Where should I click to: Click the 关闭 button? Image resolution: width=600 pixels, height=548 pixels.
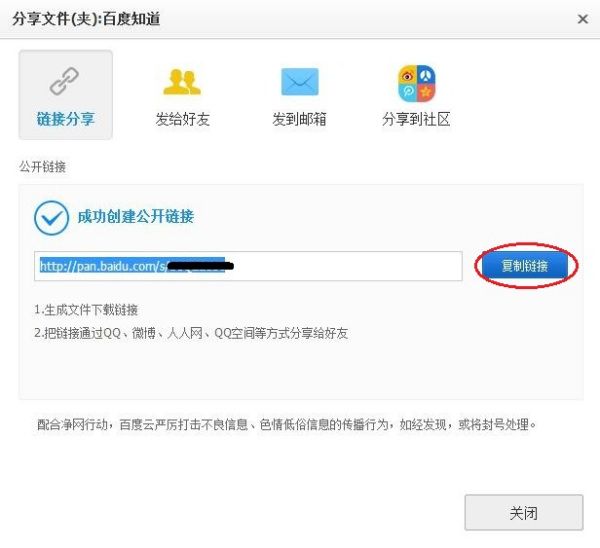524,512
